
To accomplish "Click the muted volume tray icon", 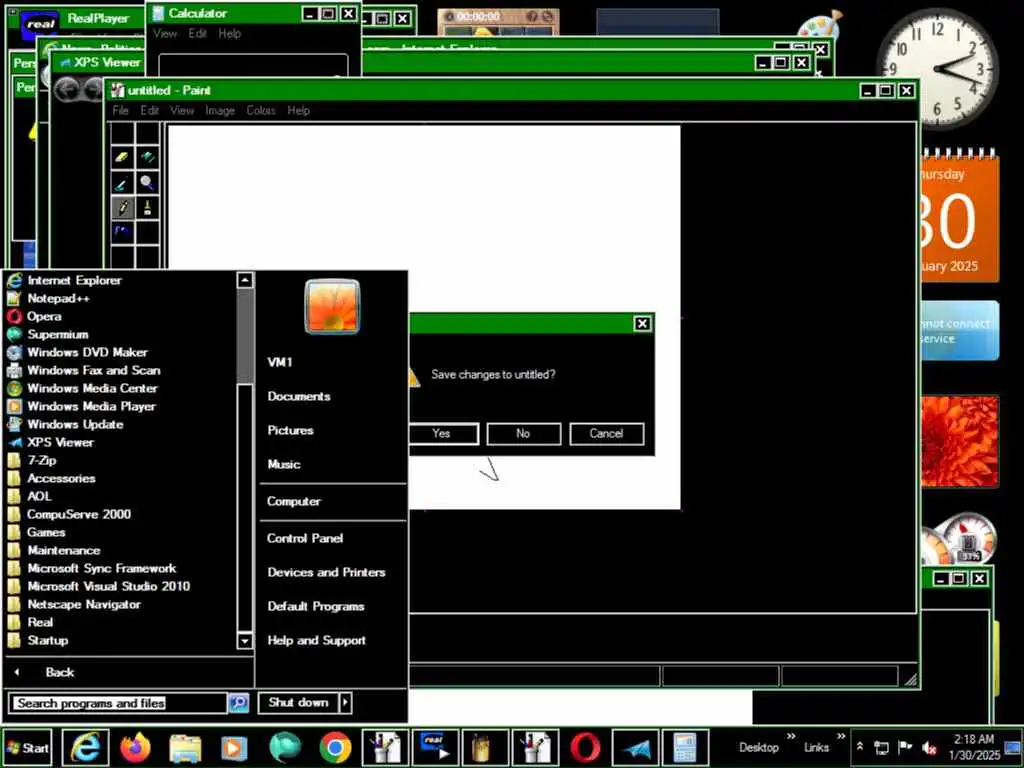I will pyautogui.click(x=929, y=747).
